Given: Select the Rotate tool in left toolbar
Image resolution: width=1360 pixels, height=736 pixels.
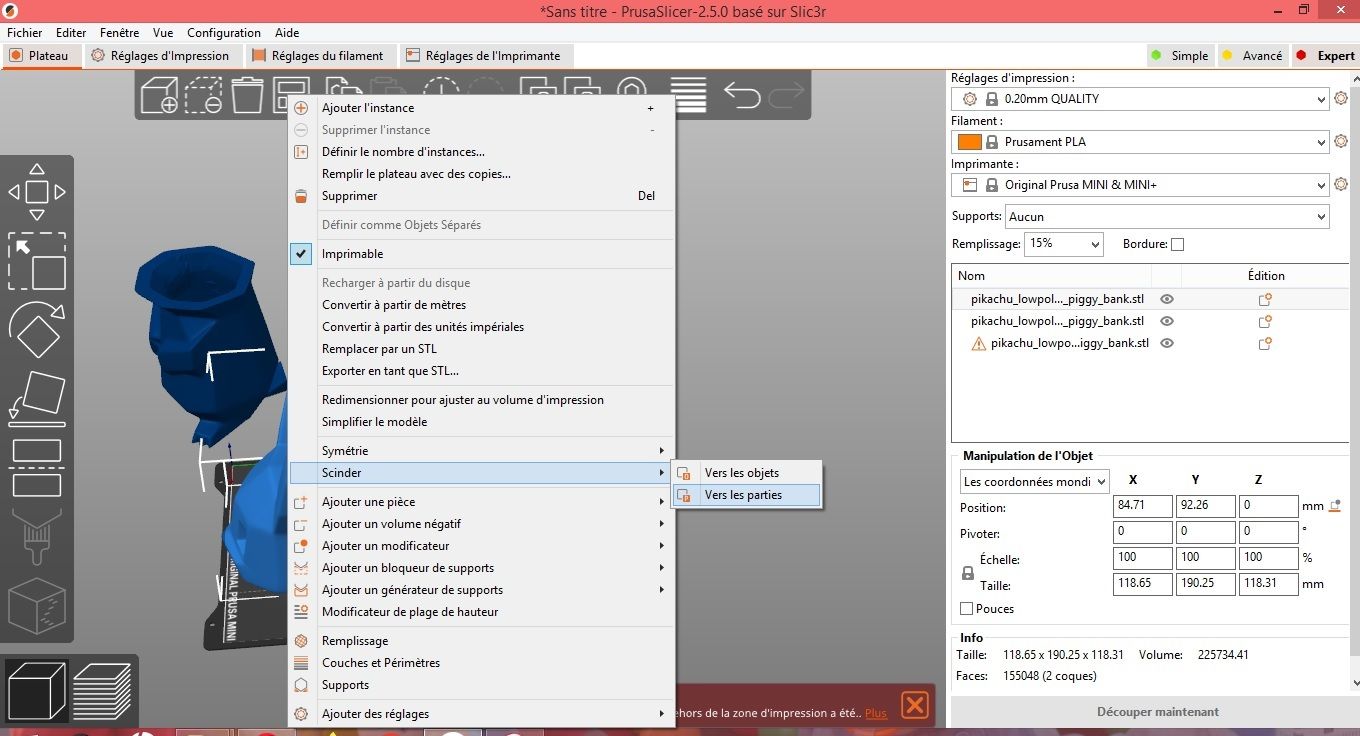Looking at the screenshot, I should pyautogui.click(x=37, y=329).
